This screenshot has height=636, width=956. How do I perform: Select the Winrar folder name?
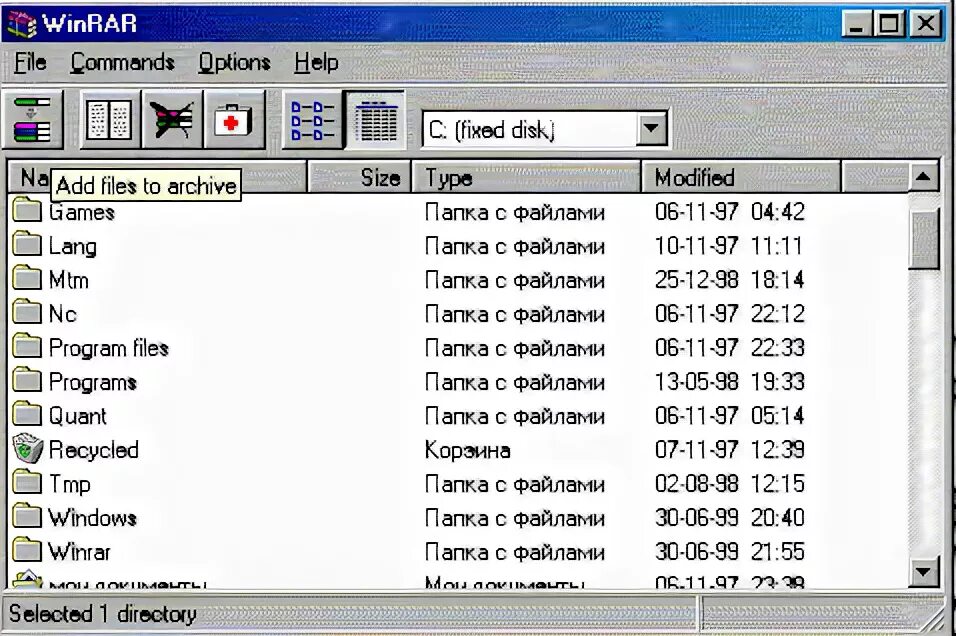click(x=80, y=552)
